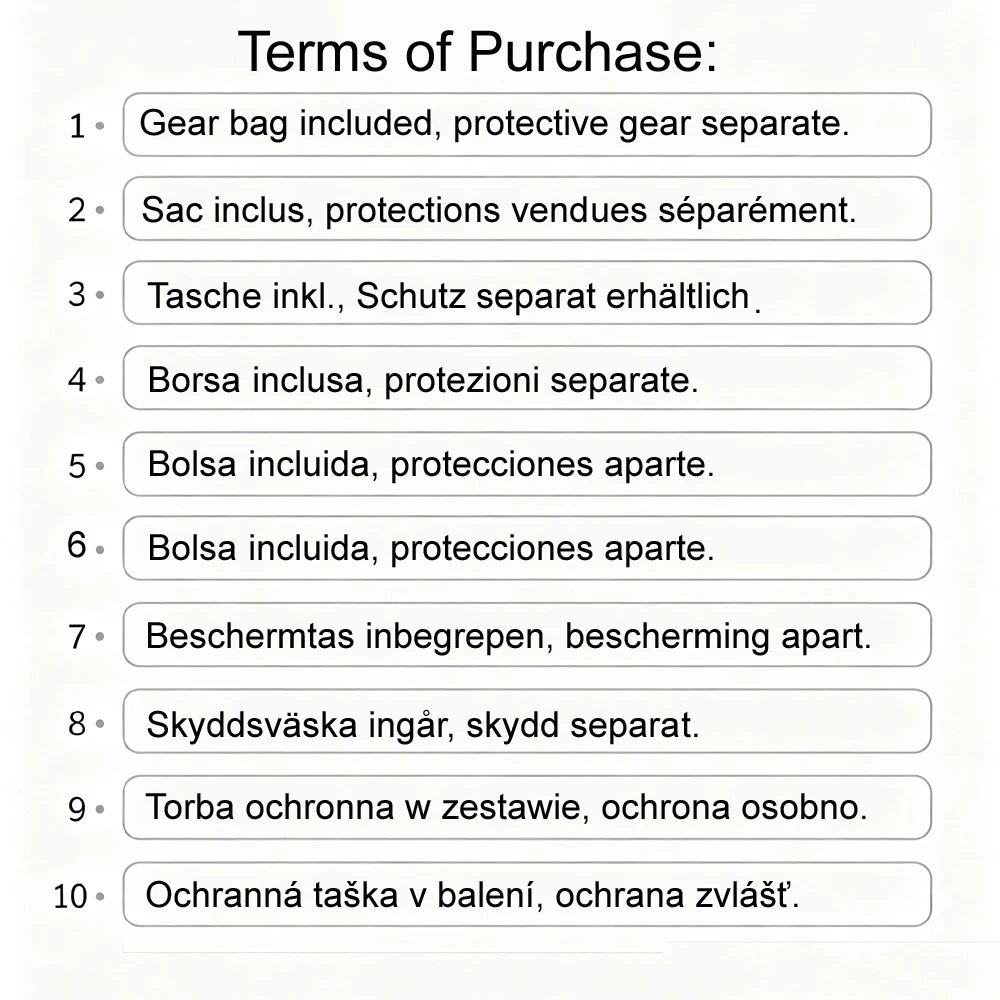This screenshot has width=1000, height=1000.
Task: Select the Czech 'Ochranná taška' text box
Action: coord(527,894)
